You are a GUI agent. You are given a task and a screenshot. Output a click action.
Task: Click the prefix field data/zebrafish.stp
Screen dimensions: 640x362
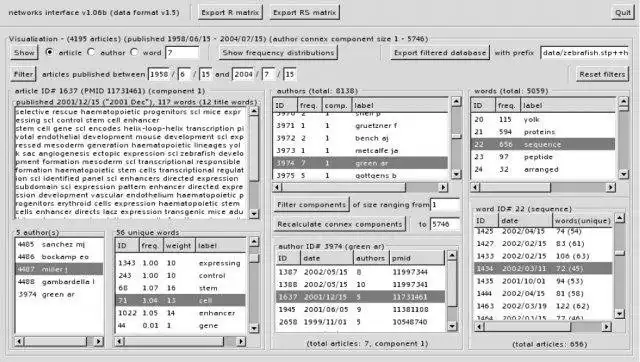click(584, 53)
